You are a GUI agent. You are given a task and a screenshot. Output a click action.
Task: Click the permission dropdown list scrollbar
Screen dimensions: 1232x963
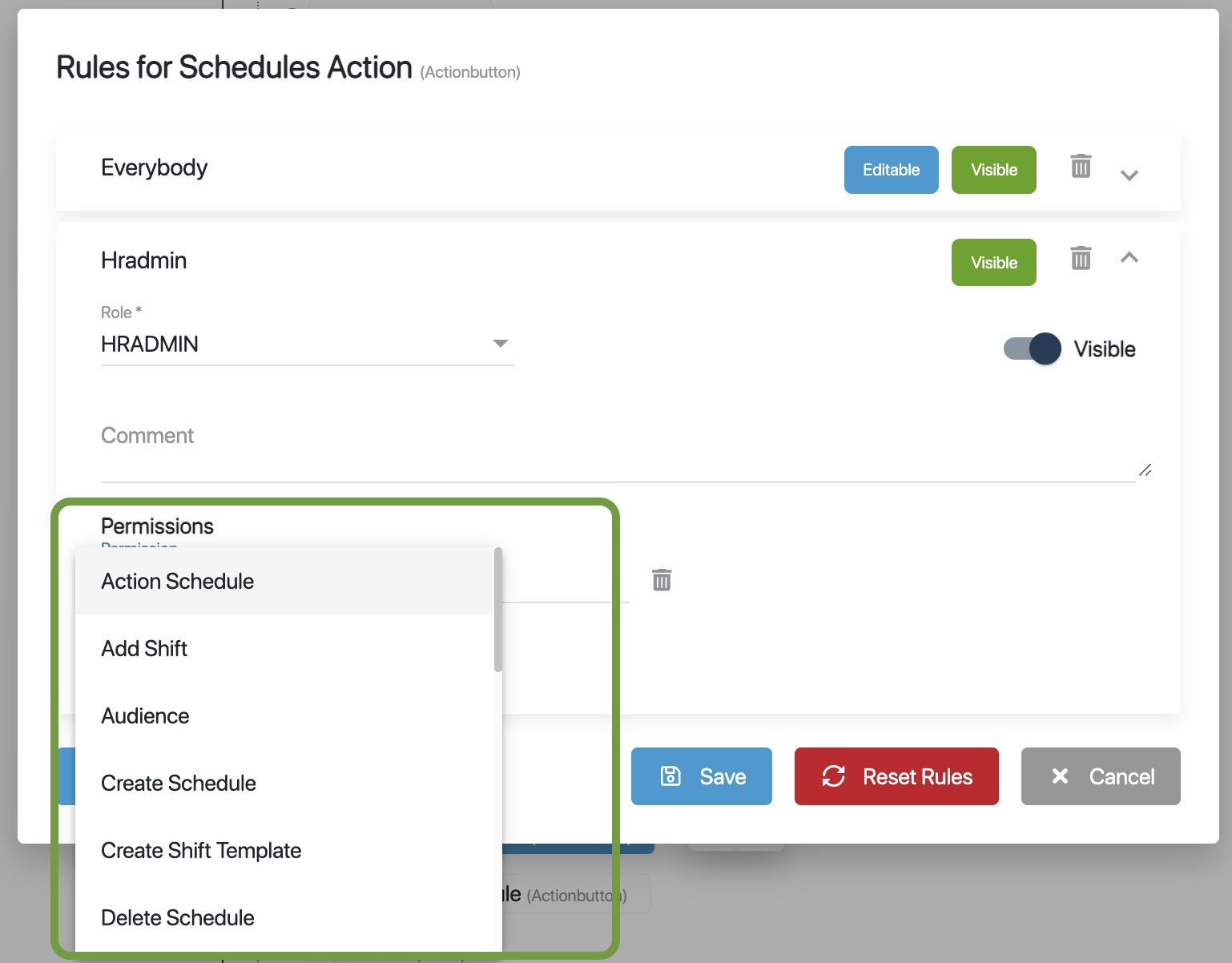[x=498, y=610]
